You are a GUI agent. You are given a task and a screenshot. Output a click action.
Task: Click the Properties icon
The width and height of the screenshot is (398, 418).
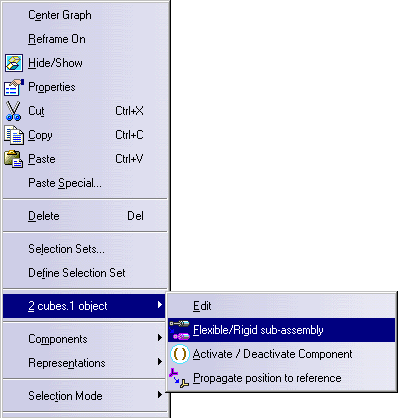[x=14, y=87]
